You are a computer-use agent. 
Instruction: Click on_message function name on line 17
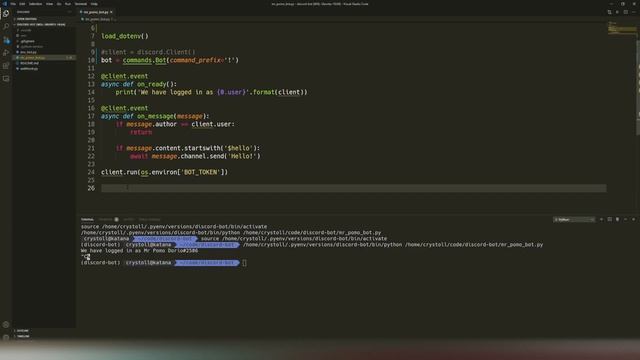[x=155, y=116]
